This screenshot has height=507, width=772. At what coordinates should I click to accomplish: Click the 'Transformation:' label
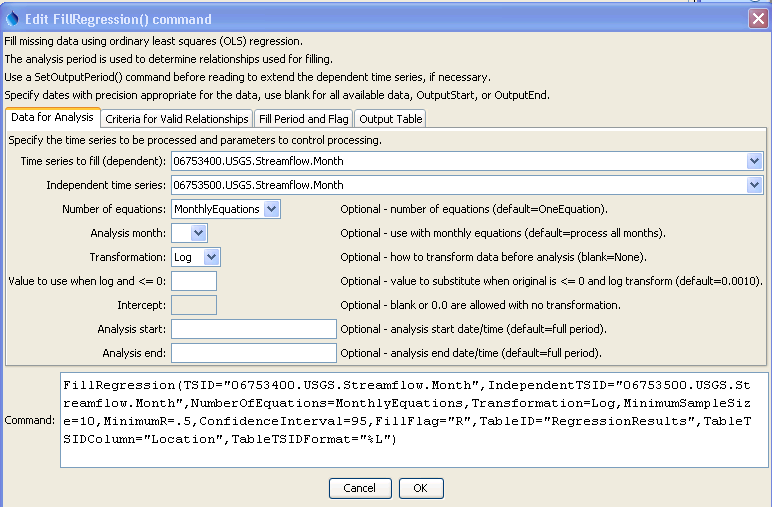(x=128, y=257)
